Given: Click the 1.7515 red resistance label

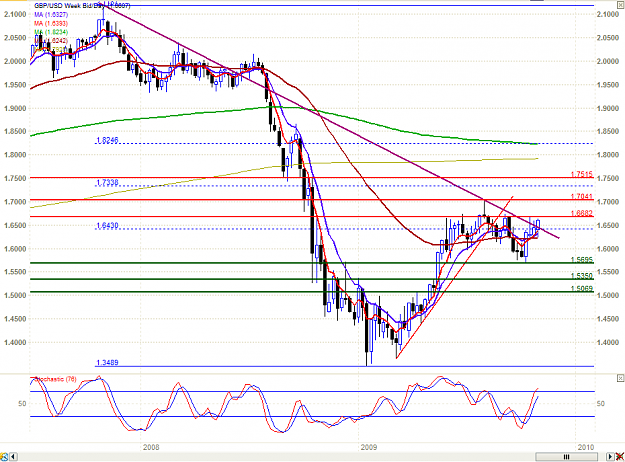Looking at the screenshot, I should coord(582,174).
